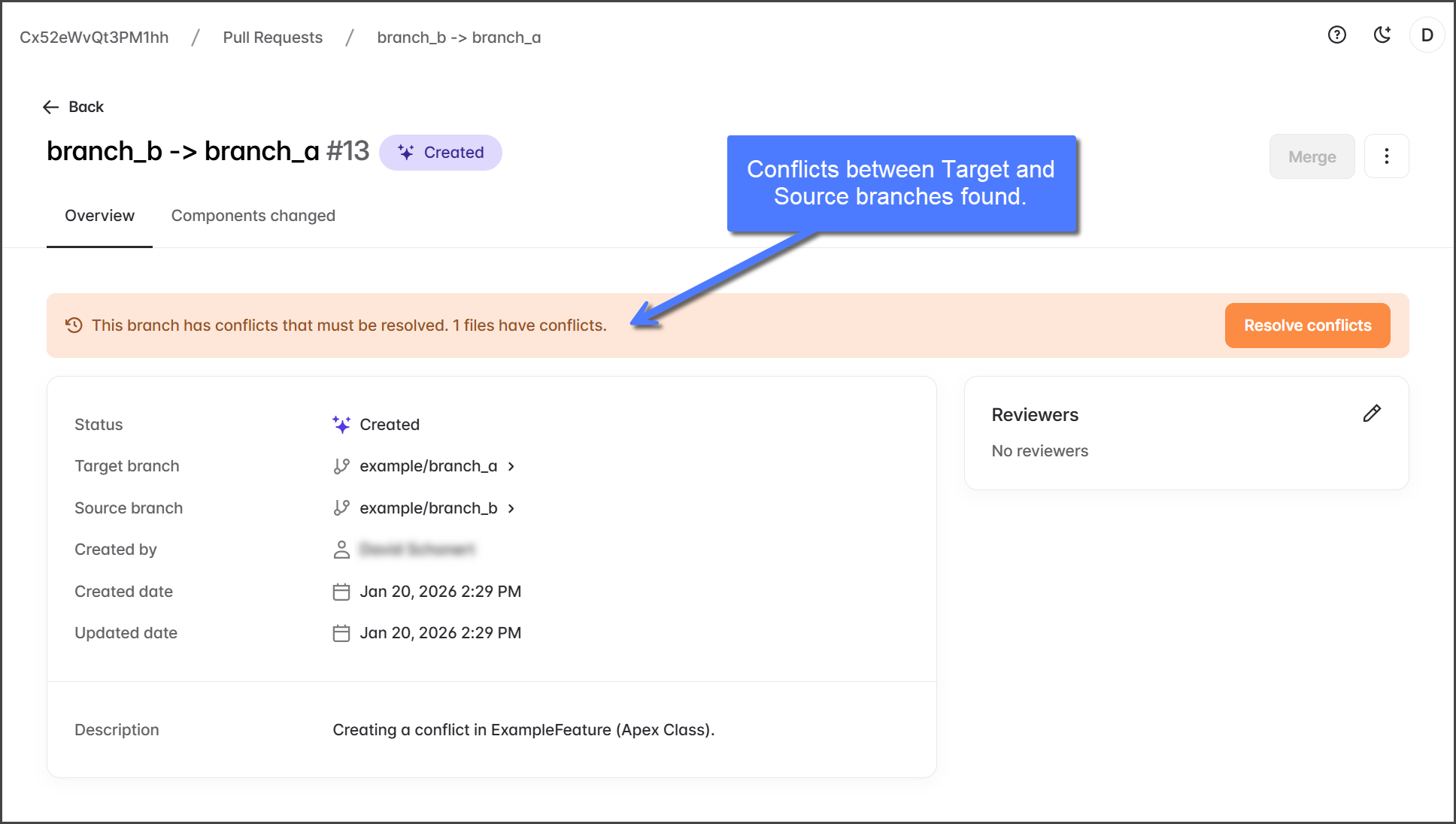Screen dimensions: 1456x824
Task: Click the back arrow icon
Action: pyautogui.click(x=51, y=108)
